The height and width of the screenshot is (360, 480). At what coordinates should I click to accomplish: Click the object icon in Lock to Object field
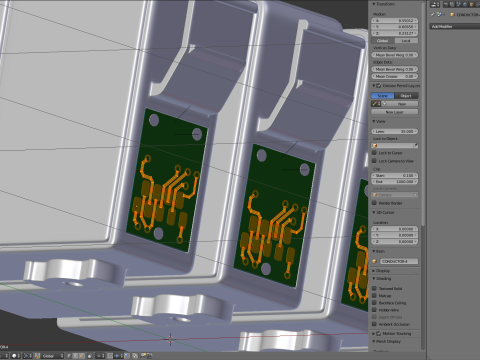[375, 145]
